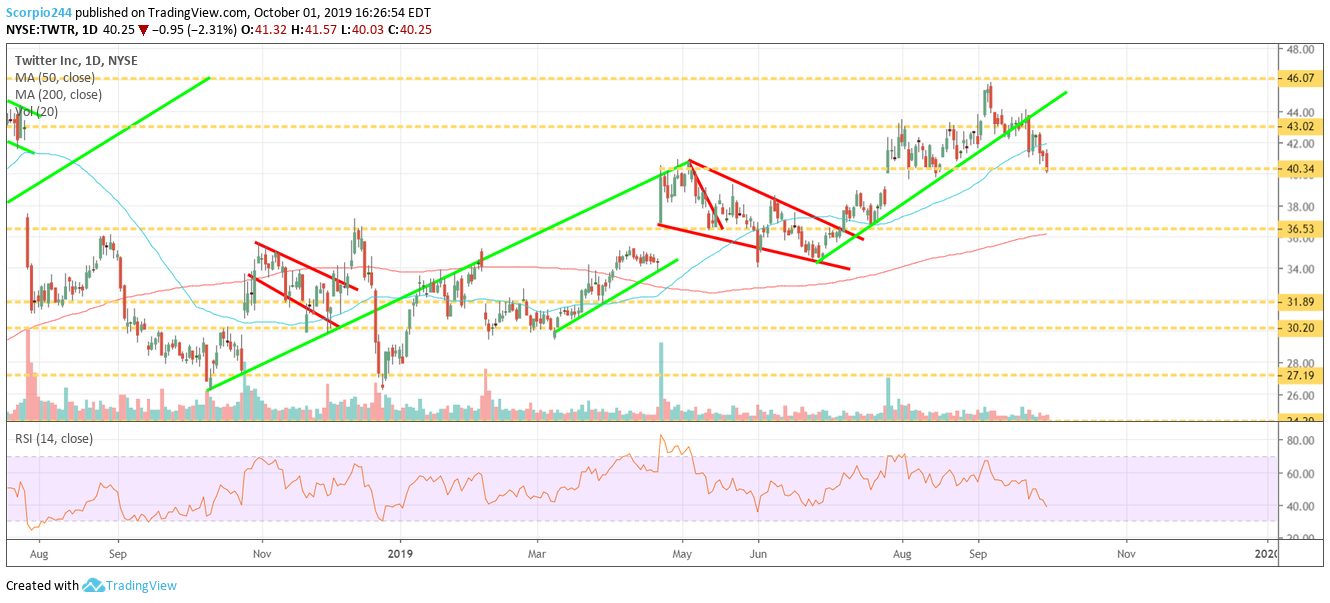Click the 31.89 price level label

click(1301, 302)
